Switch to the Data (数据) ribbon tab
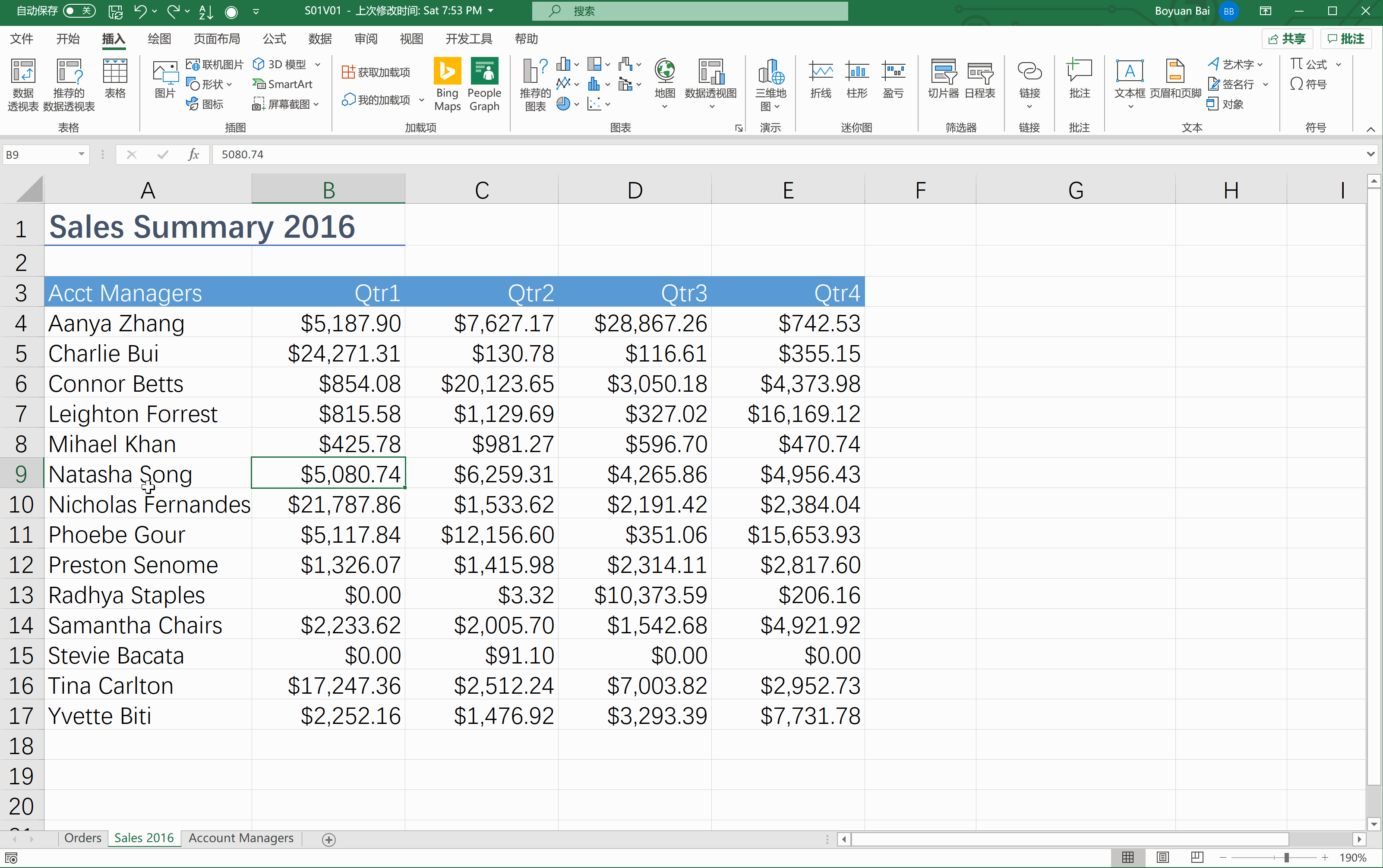The height and width of the screenshot is (868, 1383). 320,38
